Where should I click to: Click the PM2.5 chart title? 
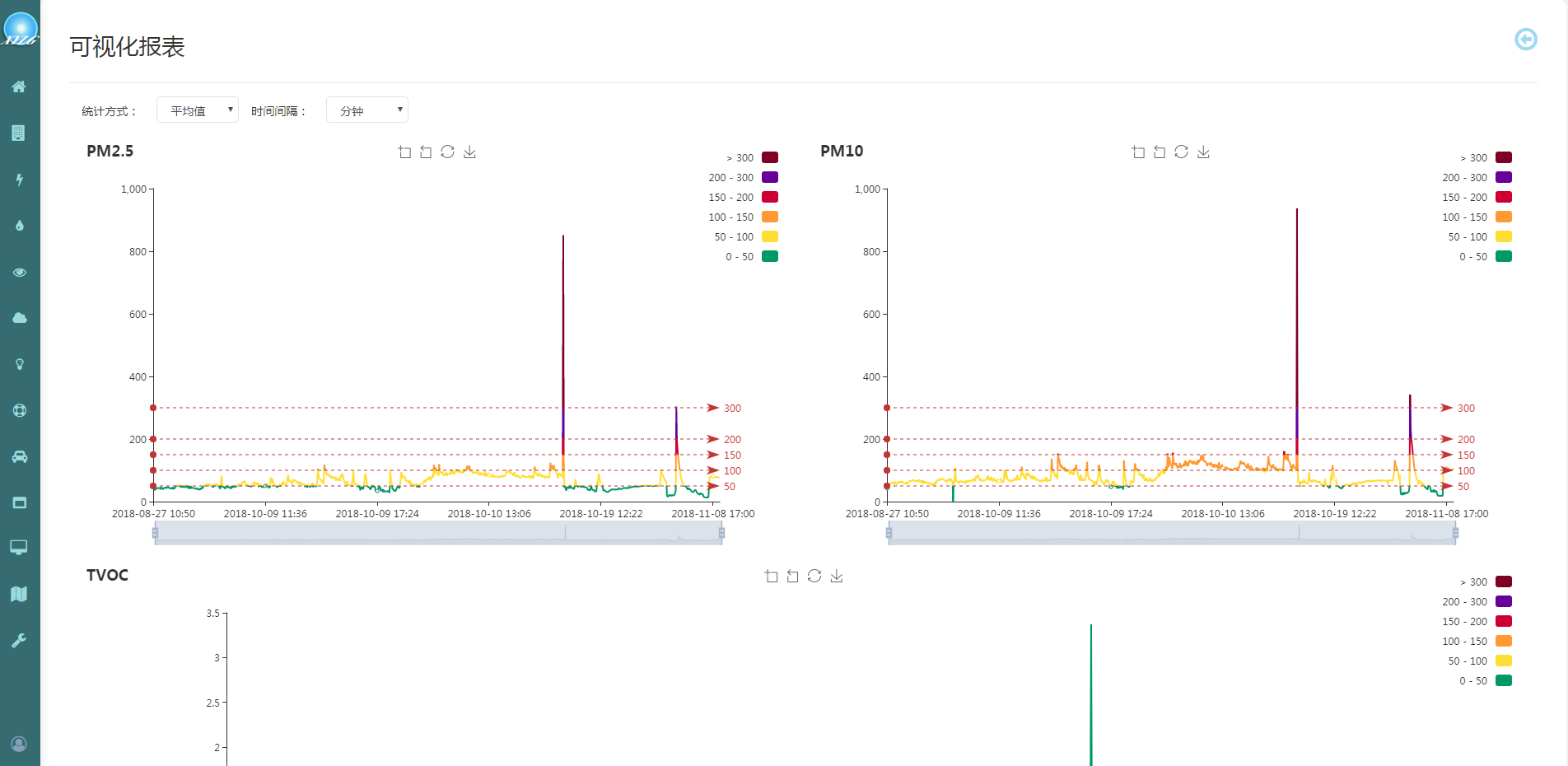[x=110, y=151]
